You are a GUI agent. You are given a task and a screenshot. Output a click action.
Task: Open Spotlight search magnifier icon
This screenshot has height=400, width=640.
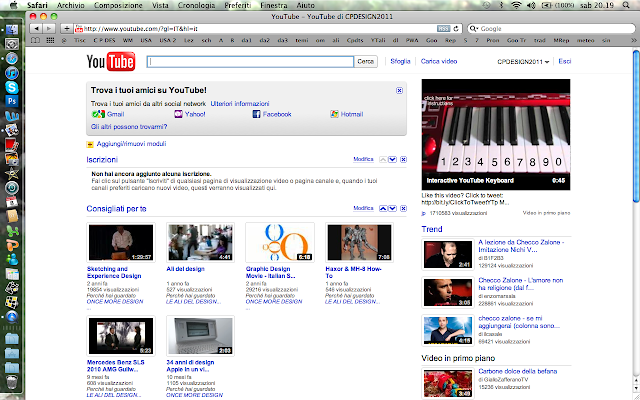coord(626,5)
